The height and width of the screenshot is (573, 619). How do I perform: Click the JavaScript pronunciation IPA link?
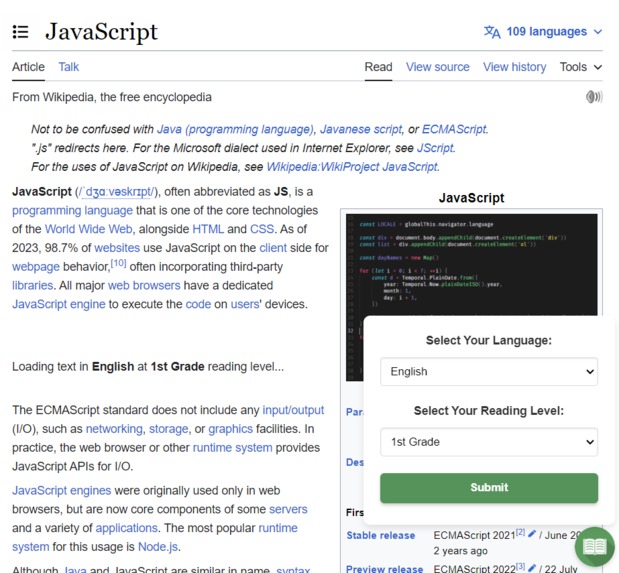tap(118, 192)
